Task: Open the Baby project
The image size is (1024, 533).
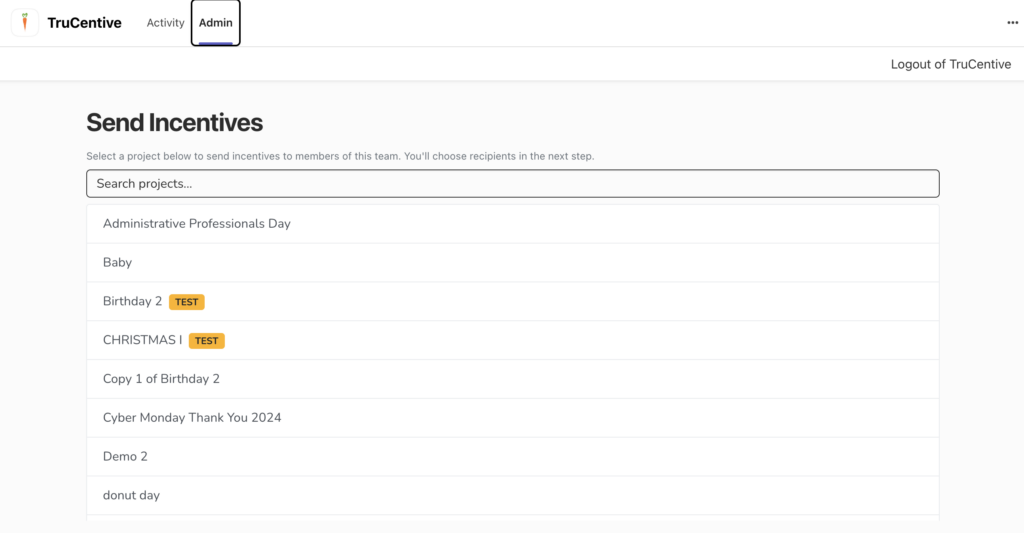Action: point(117,263)
